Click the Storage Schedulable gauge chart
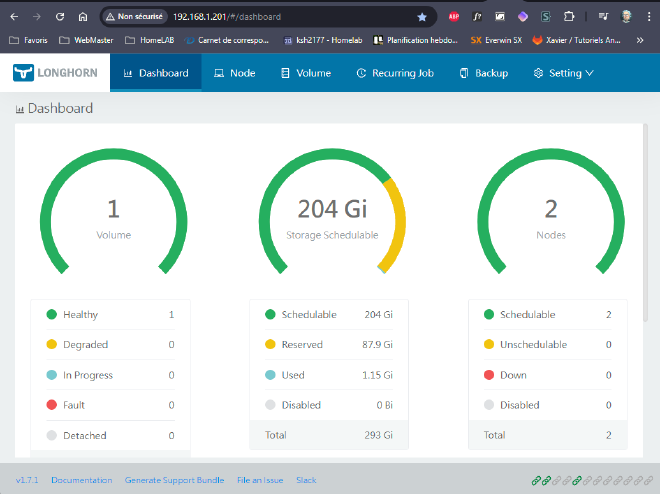 click(x=332, y=210)
